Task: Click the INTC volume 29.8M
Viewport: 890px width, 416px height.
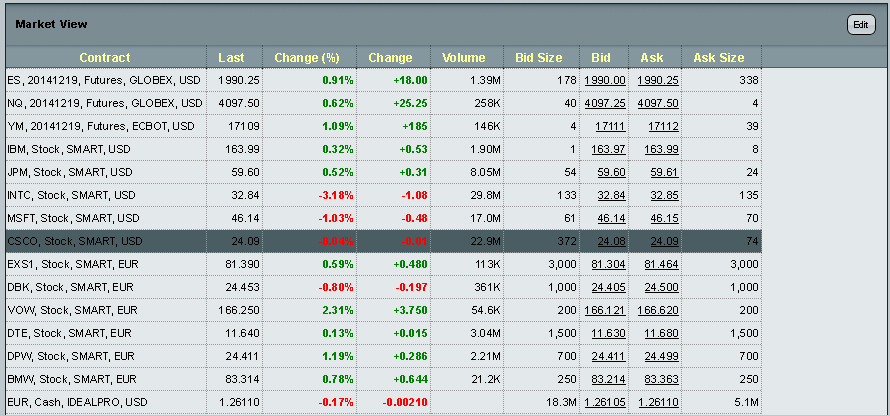Action: (x=485, y=195)
